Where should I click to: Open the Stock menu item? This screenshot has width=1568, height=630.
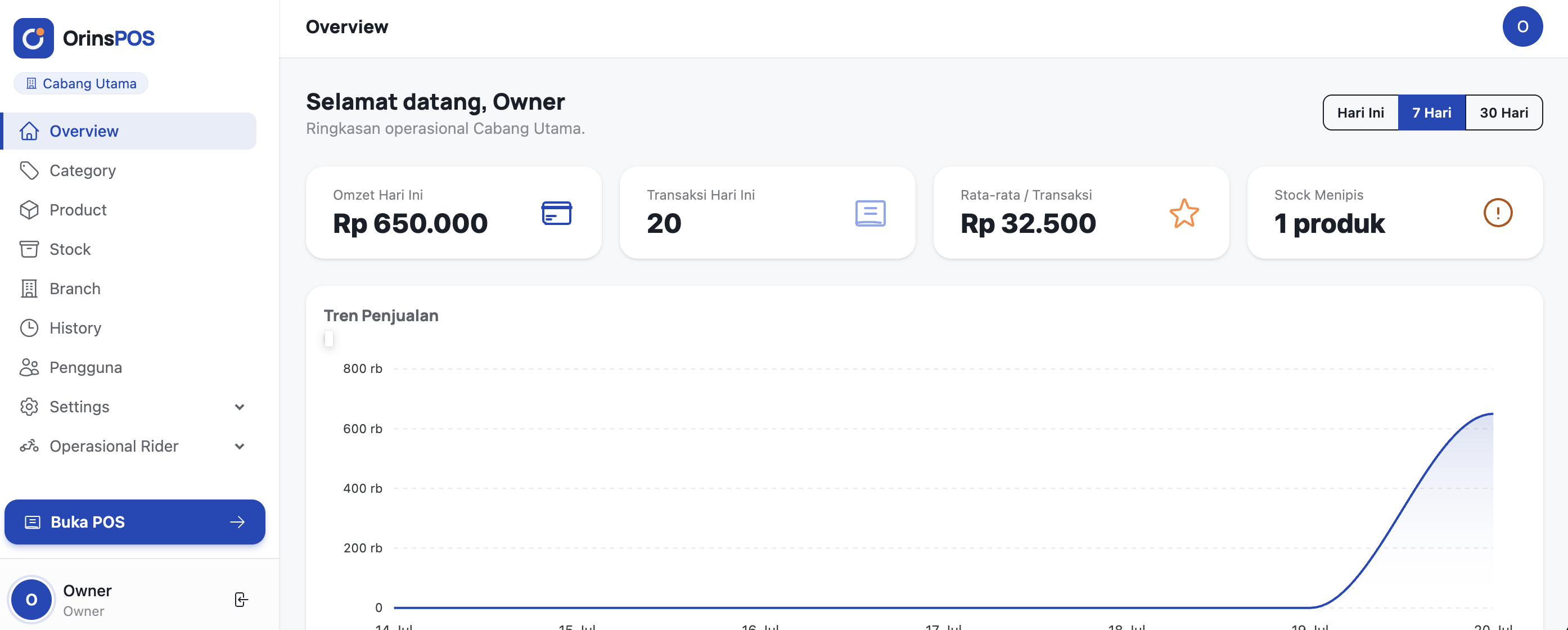pyautogui.click(x=129, y=249)
